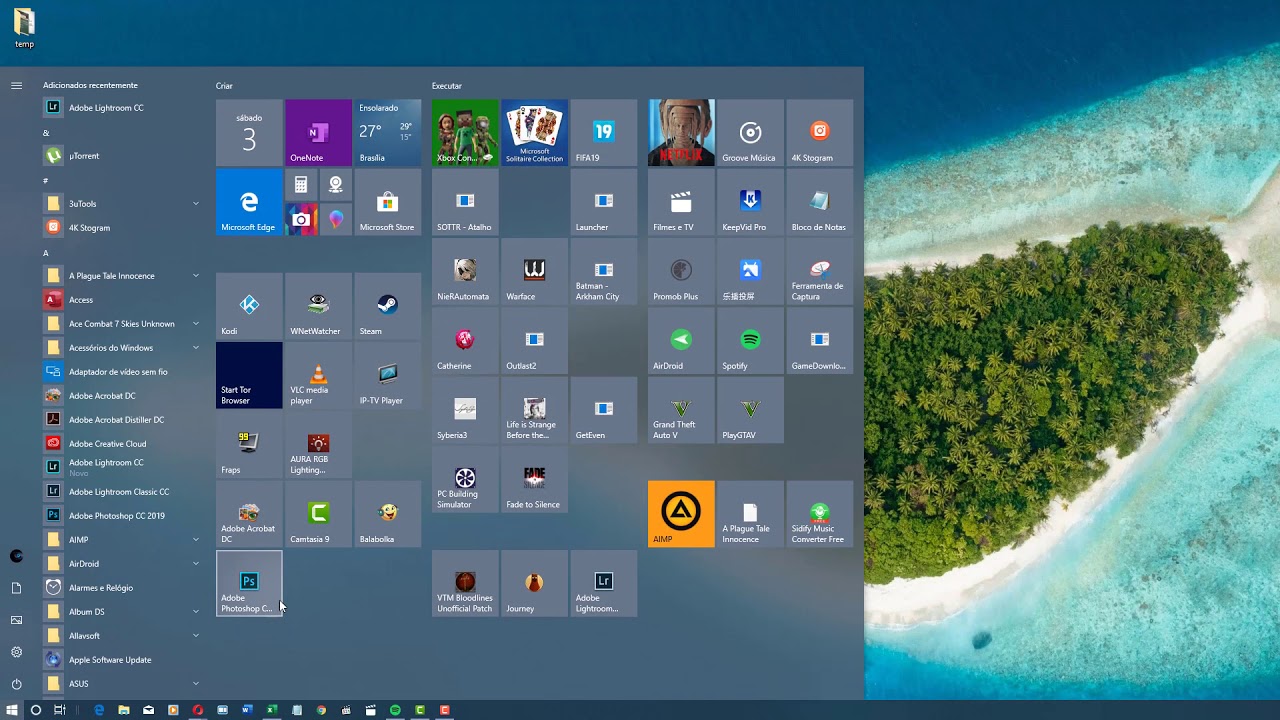
Task: Launch Microsoft Edge from its tile
Action: 249,201
